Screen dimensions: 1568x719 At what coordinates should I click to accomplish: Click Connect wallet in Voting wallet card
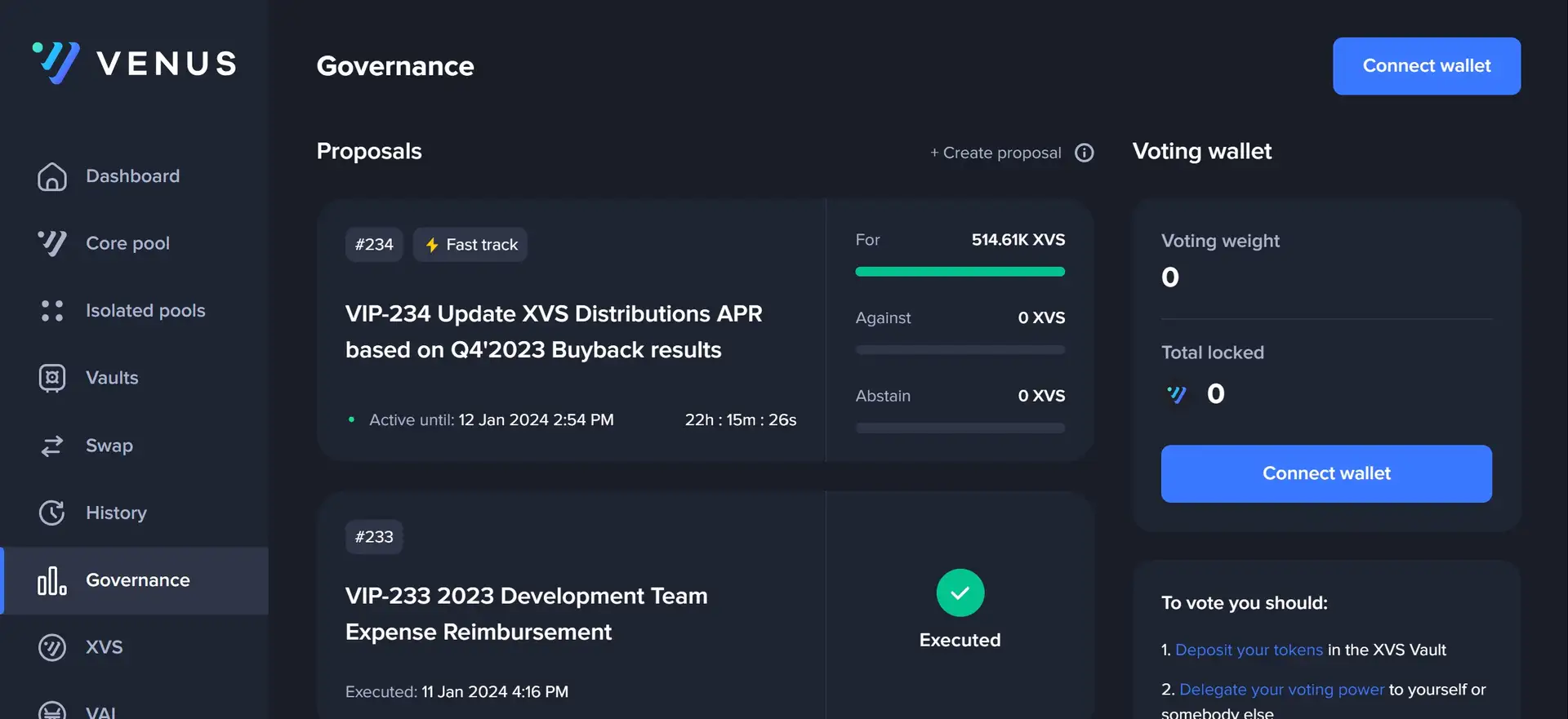(x=1325, y=473)
